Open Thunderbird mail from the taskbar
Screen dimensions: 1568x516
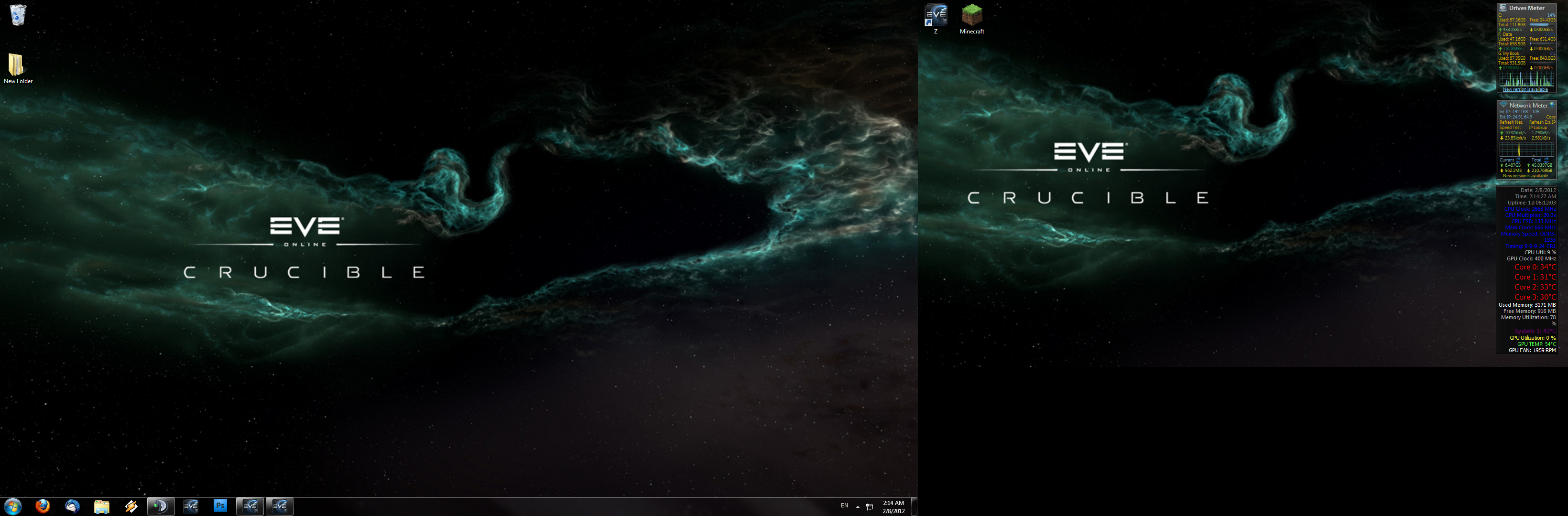tap(72, 505)
